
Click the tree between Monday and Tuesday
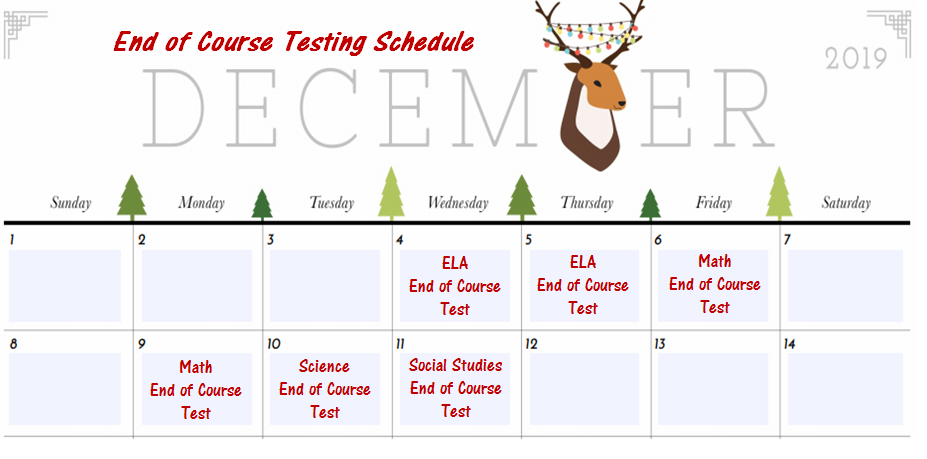pyautogui.click(x=262, y=204)
